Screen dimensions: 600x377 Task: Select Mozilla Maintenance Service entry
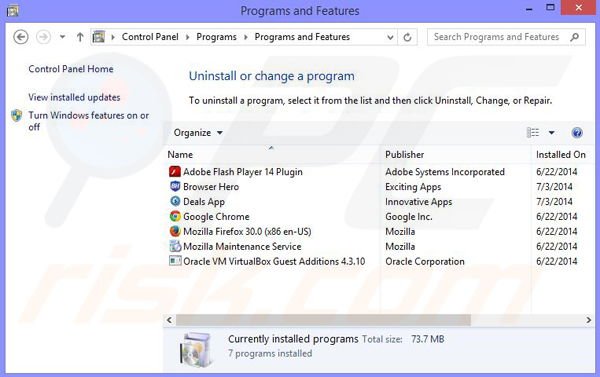tap(242, 246)
